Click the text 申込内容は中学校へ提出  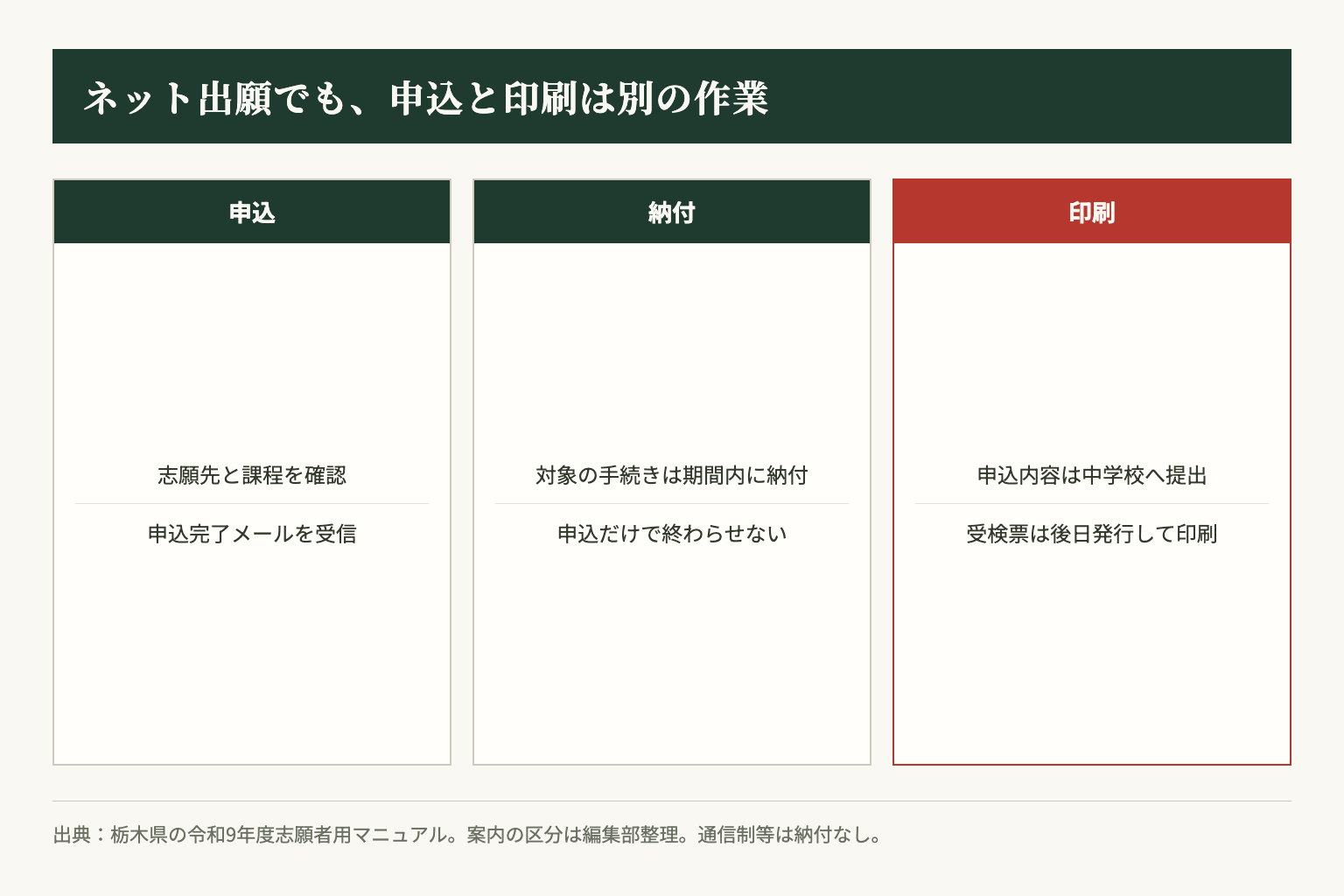(x=1092, y=475)
